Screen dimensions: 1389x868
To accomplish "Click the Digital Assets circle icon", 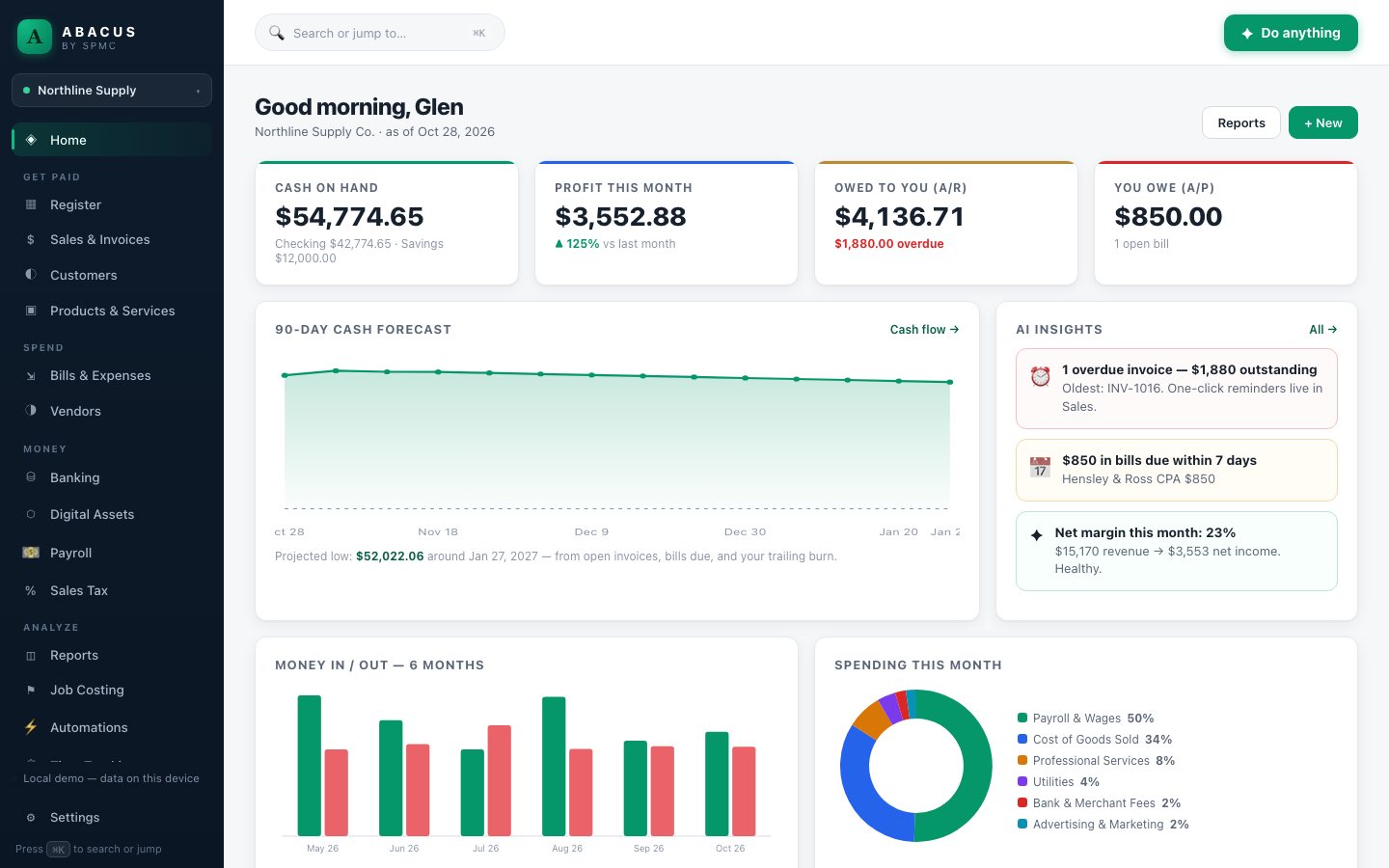I will 31,514.
